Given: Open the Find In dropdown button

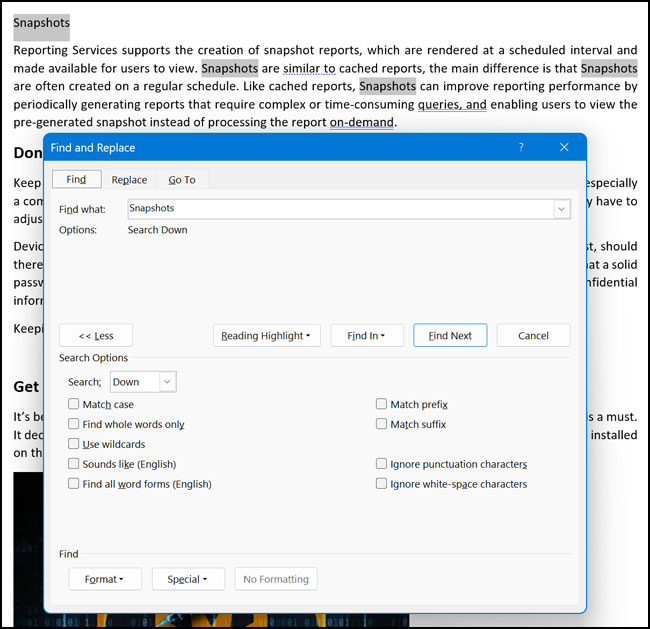Looking at the screenshot, I should 367,335.
